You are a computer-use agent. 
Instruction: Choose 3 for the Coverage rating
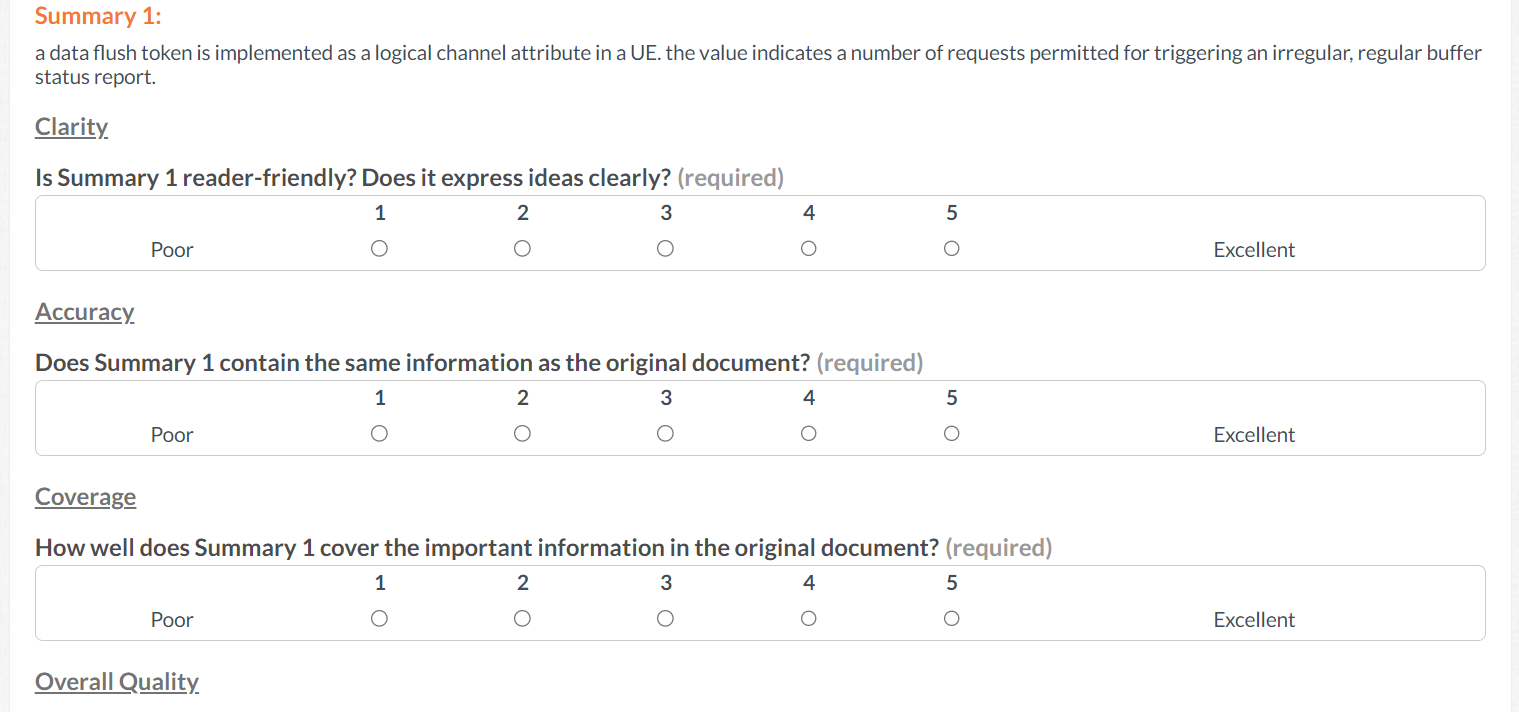(665, 619)
